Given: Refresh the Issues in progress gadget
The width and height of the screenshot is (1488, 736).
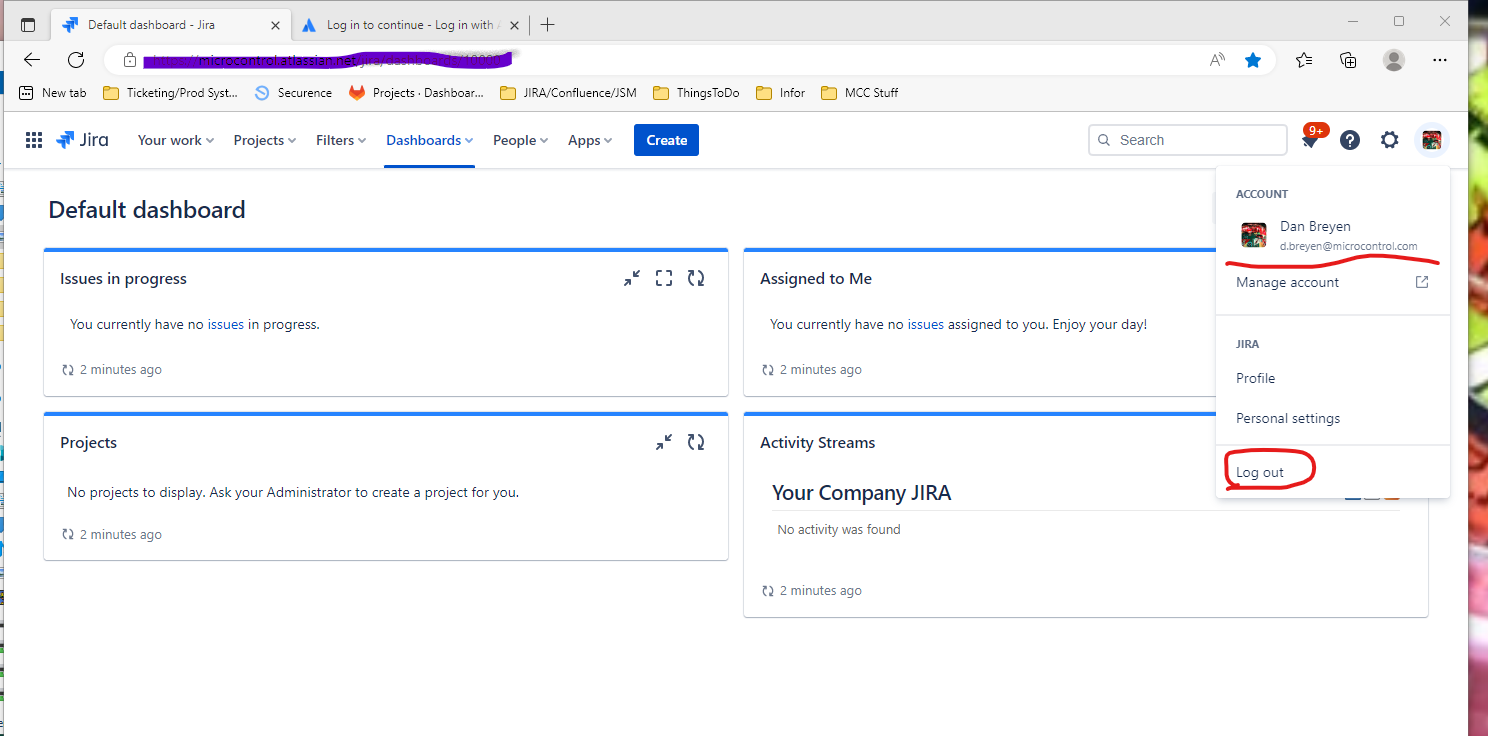Looking at the screenshot, I should pos(696,279).
